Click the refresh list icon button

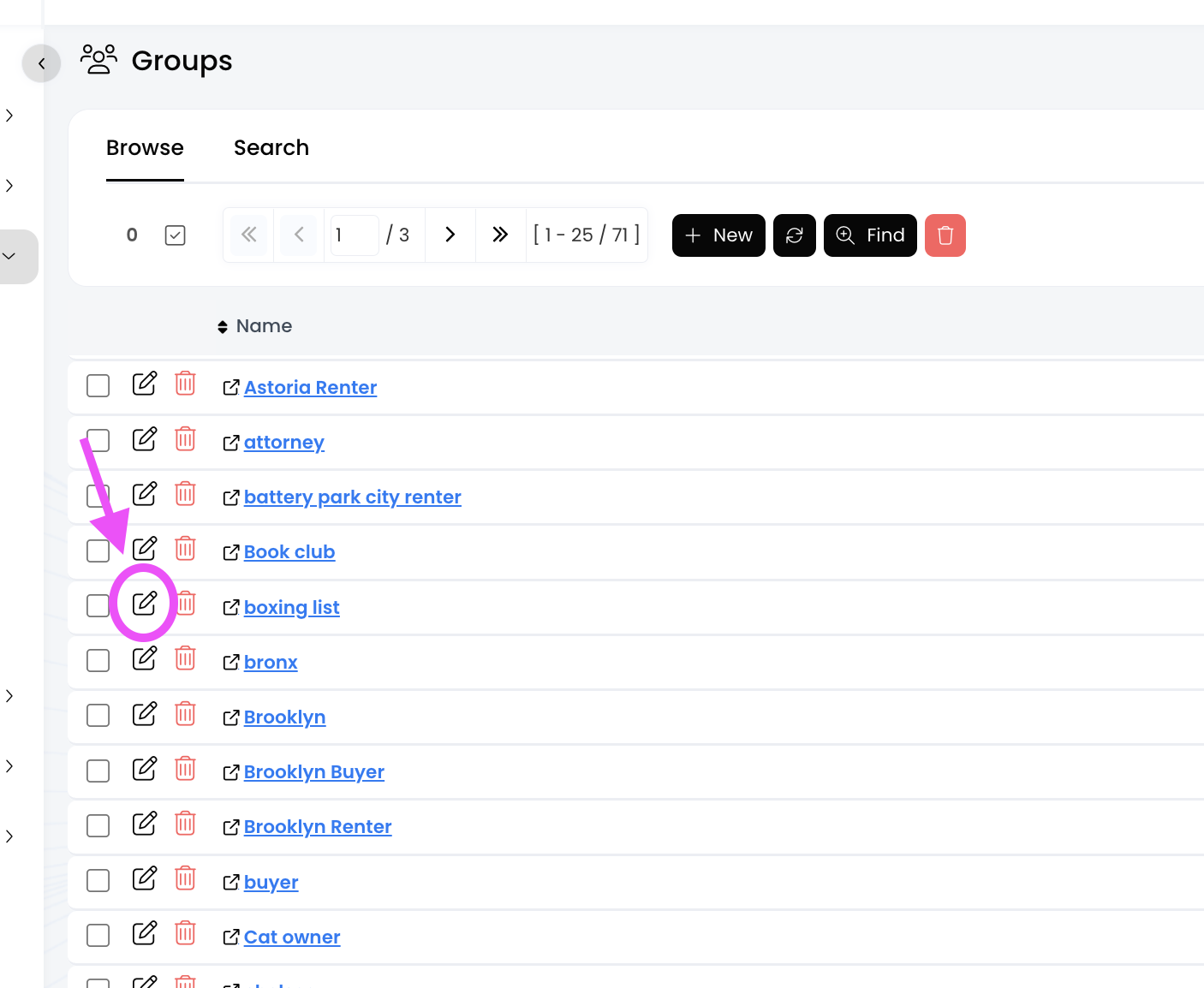[794, 235]
